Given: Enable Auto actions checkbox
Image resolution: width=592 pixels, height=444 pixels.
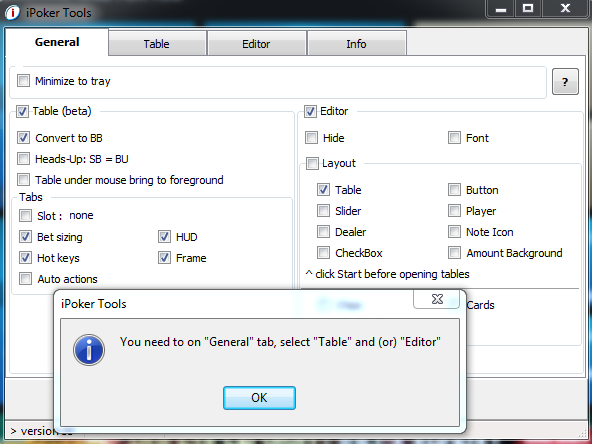Looking at the screenshot, I should pyautogui.click(x=26, y=279).
